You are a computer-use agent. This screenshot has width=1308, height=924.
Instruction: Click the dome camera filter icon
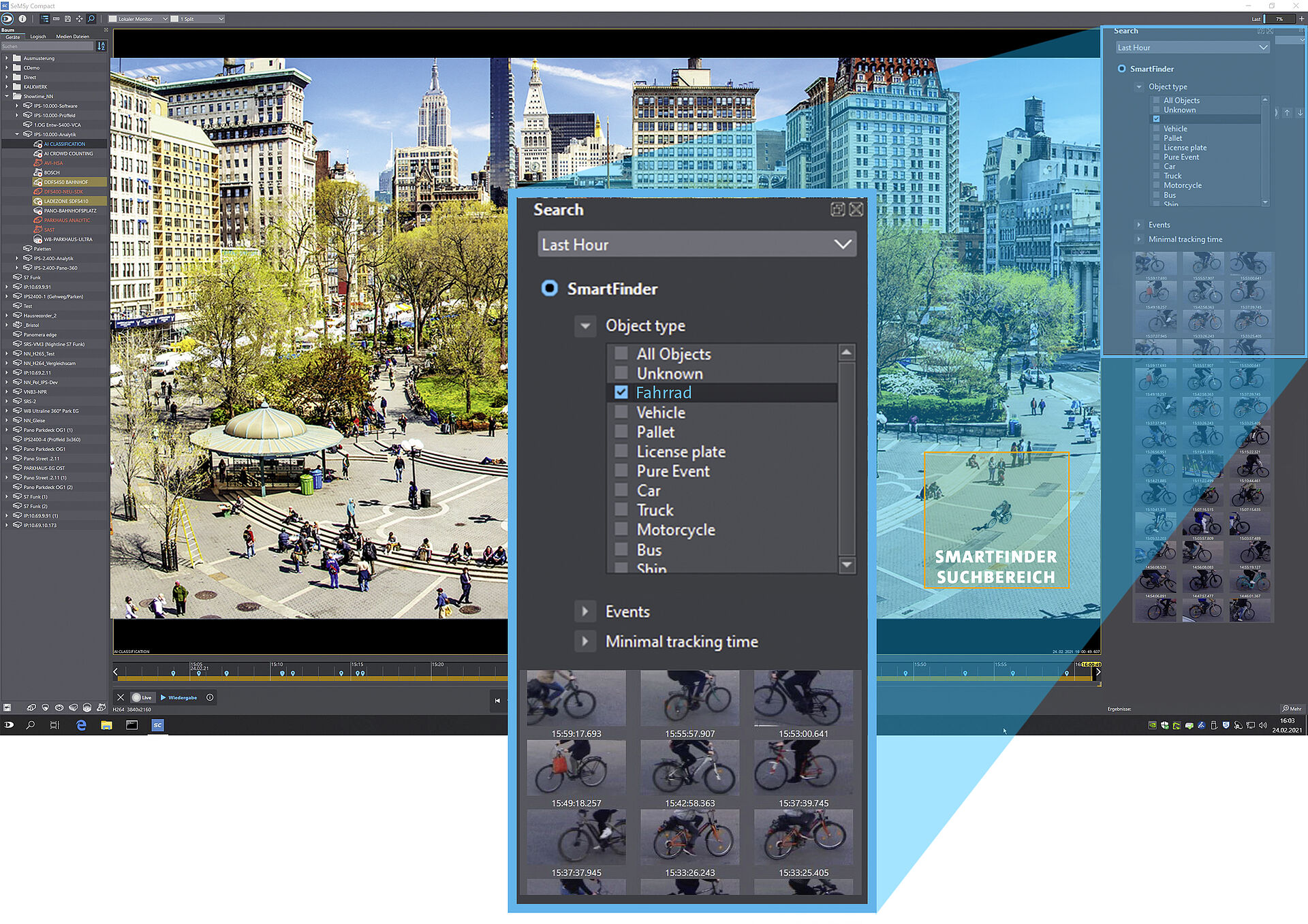click(x=46, y=708)
